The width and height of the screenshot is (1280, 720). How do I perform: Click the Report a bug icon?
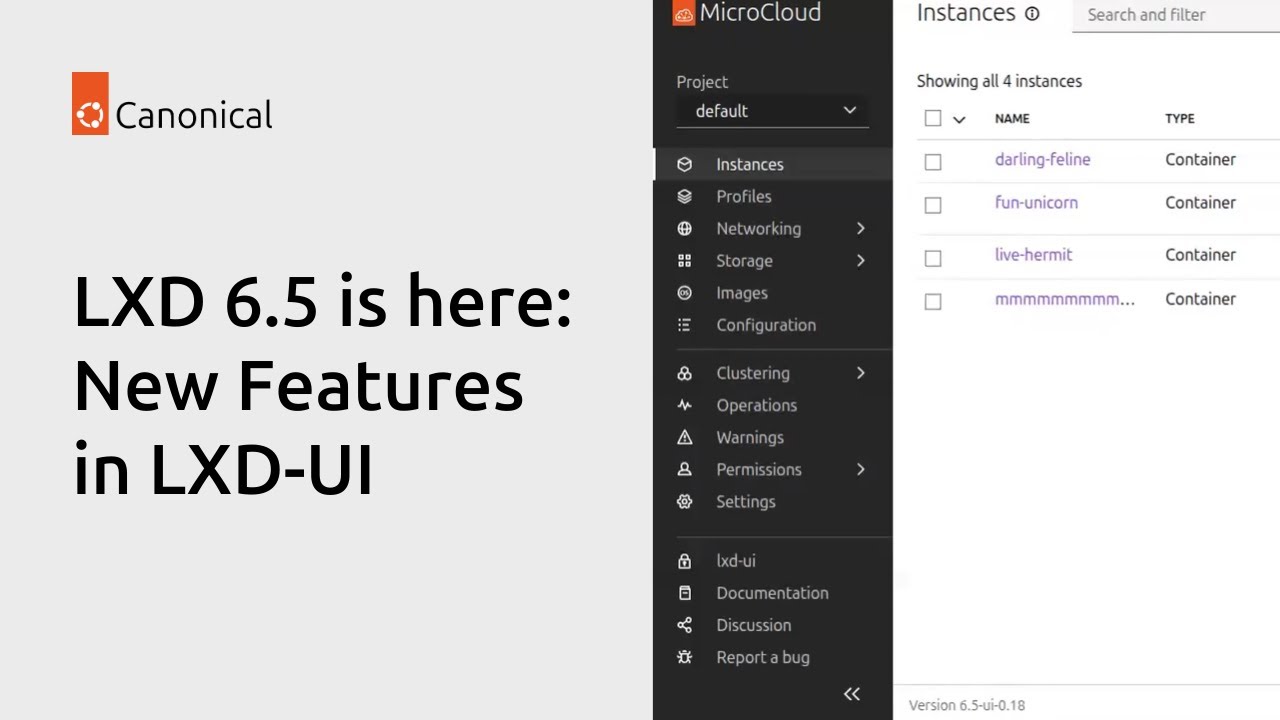(x=684, y=657)
